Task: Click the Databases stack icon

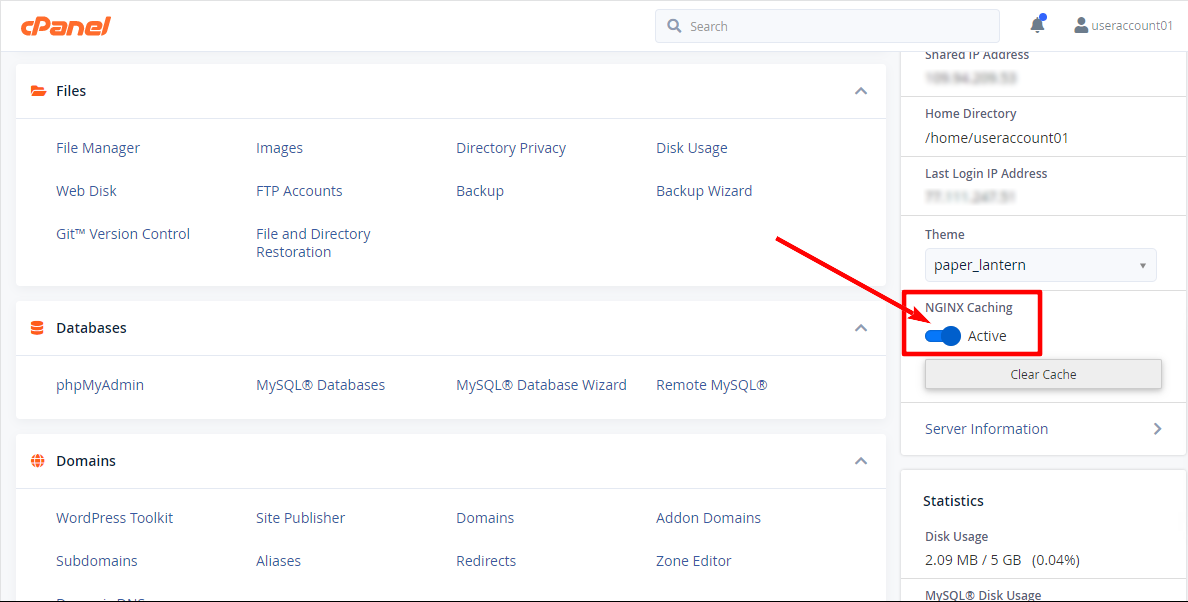Action: tap(38, 328)
